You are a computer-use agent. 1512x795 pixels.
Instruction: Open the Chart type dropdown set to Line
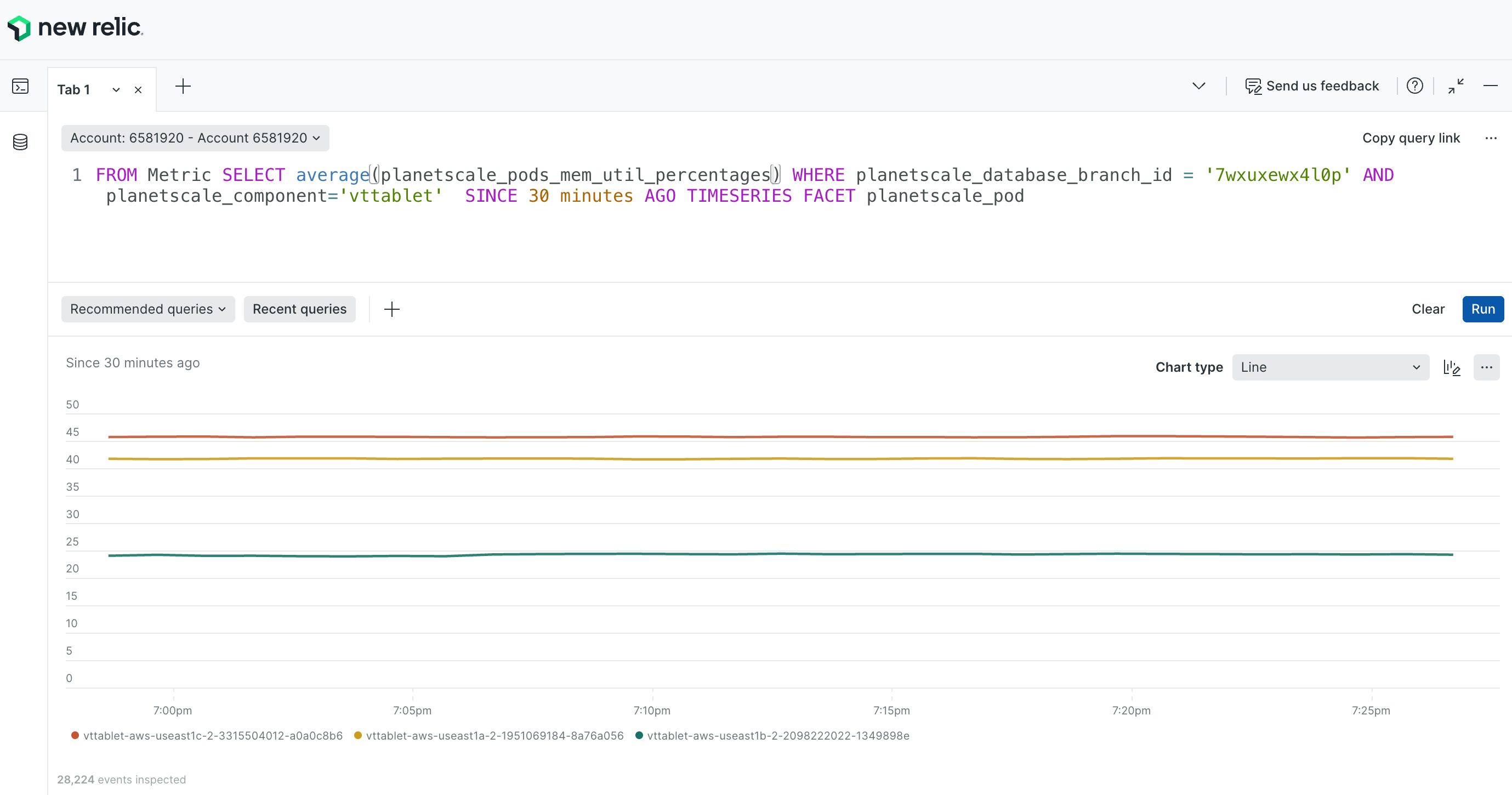tap(1330, 367)
